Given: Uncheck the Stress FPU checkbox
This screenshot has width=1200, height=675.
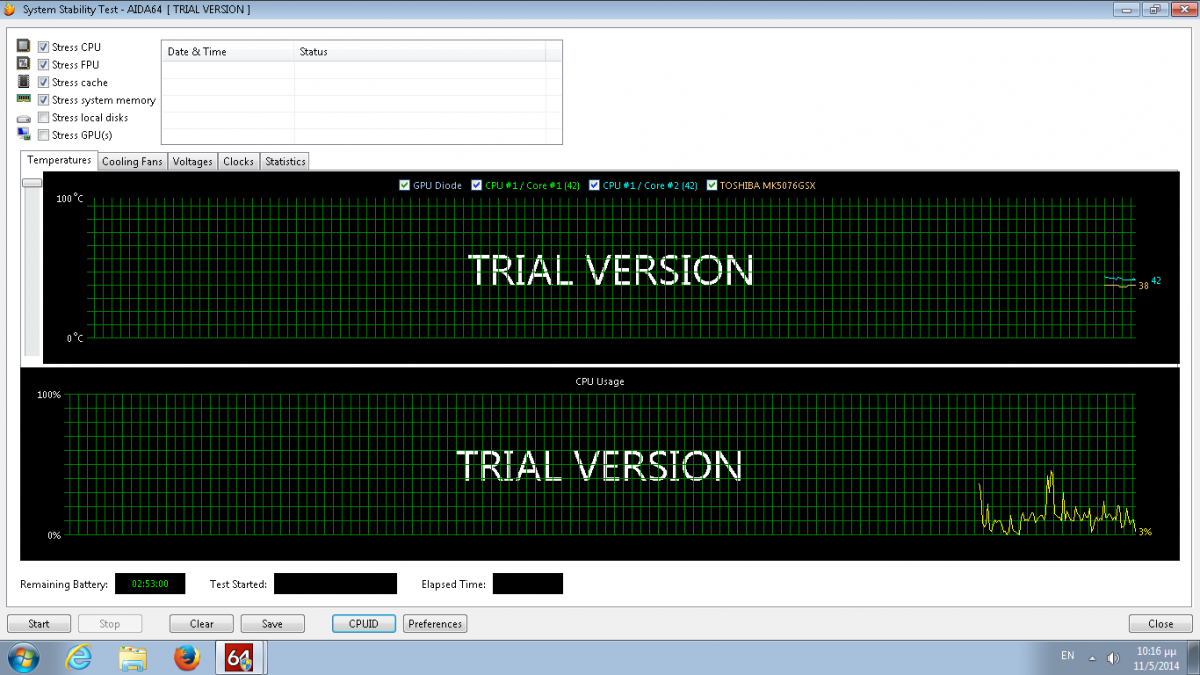Looking at the screenshot, I should coord(44,64).
